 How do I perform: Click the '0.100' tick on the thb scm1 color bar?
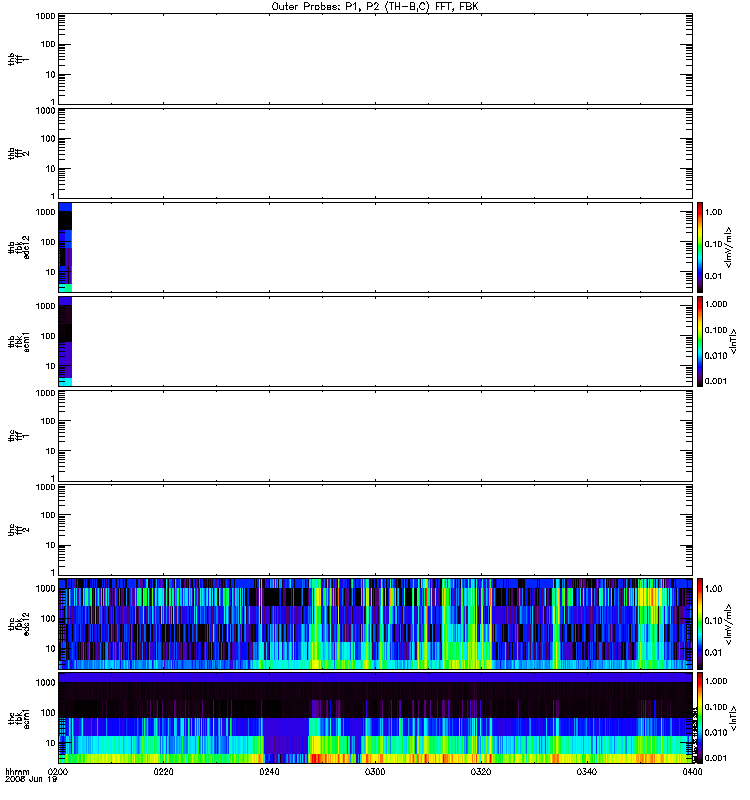716,330
